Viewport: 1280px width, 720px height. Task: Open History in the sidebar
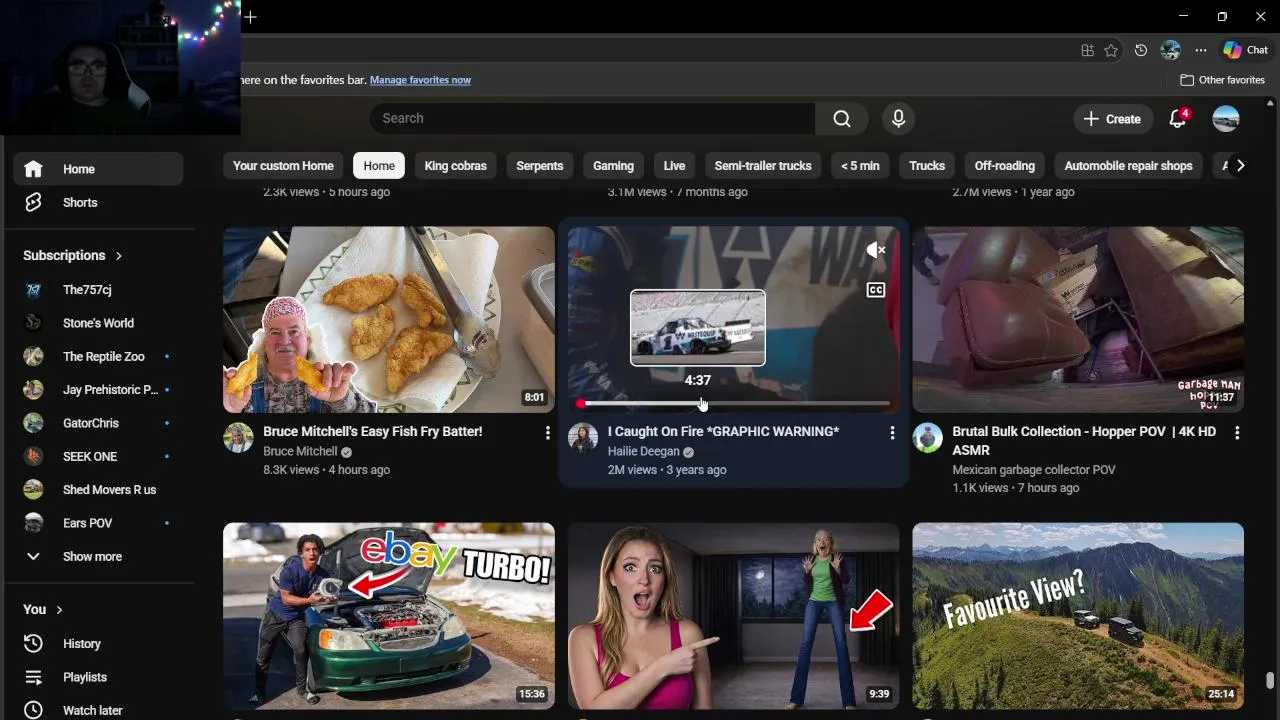[98, 644]
